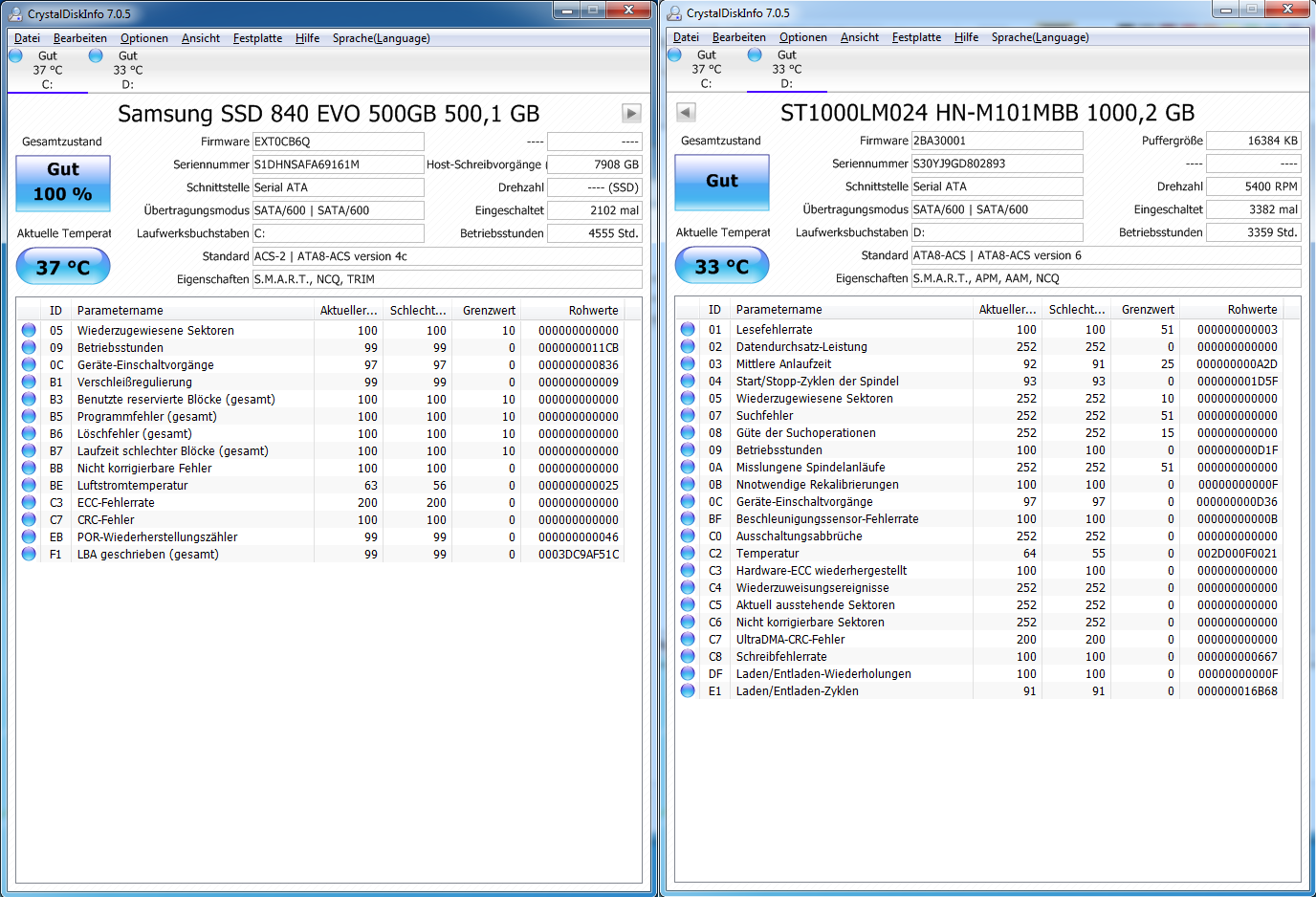Screen dimensions: 1316x897
Task: Click CrystalDiskInfo title bar icon in right window
Action: pos(675,13)
